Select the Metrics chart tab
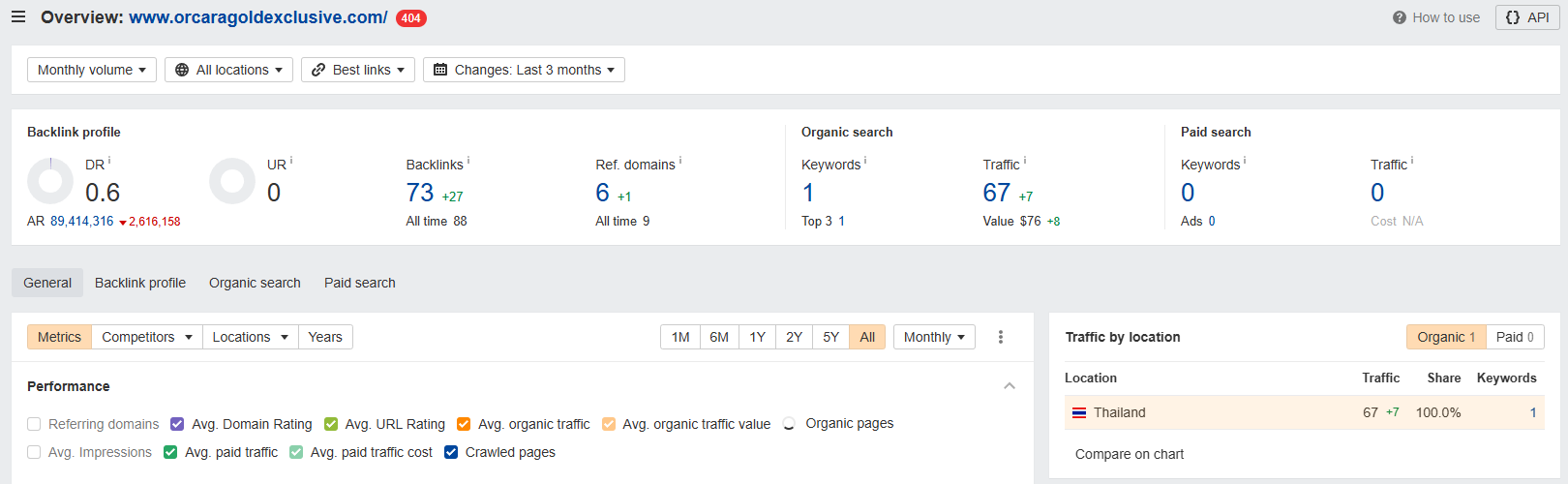The height and width of the screenshot is (484, 1568). pos(59,337)
